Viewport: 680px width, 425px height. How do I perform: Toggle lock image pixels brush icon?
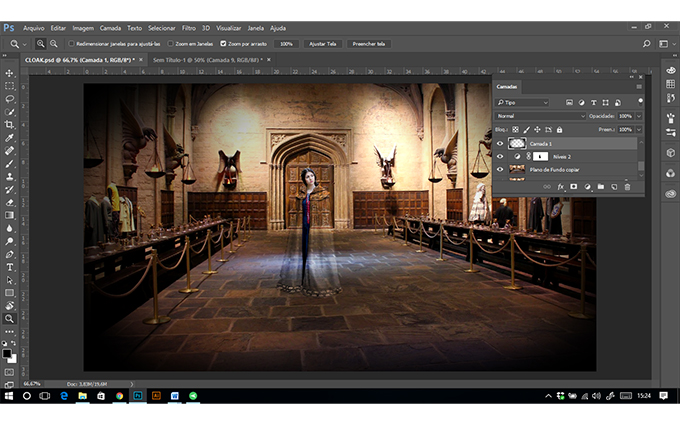click(x=526, y=130)
